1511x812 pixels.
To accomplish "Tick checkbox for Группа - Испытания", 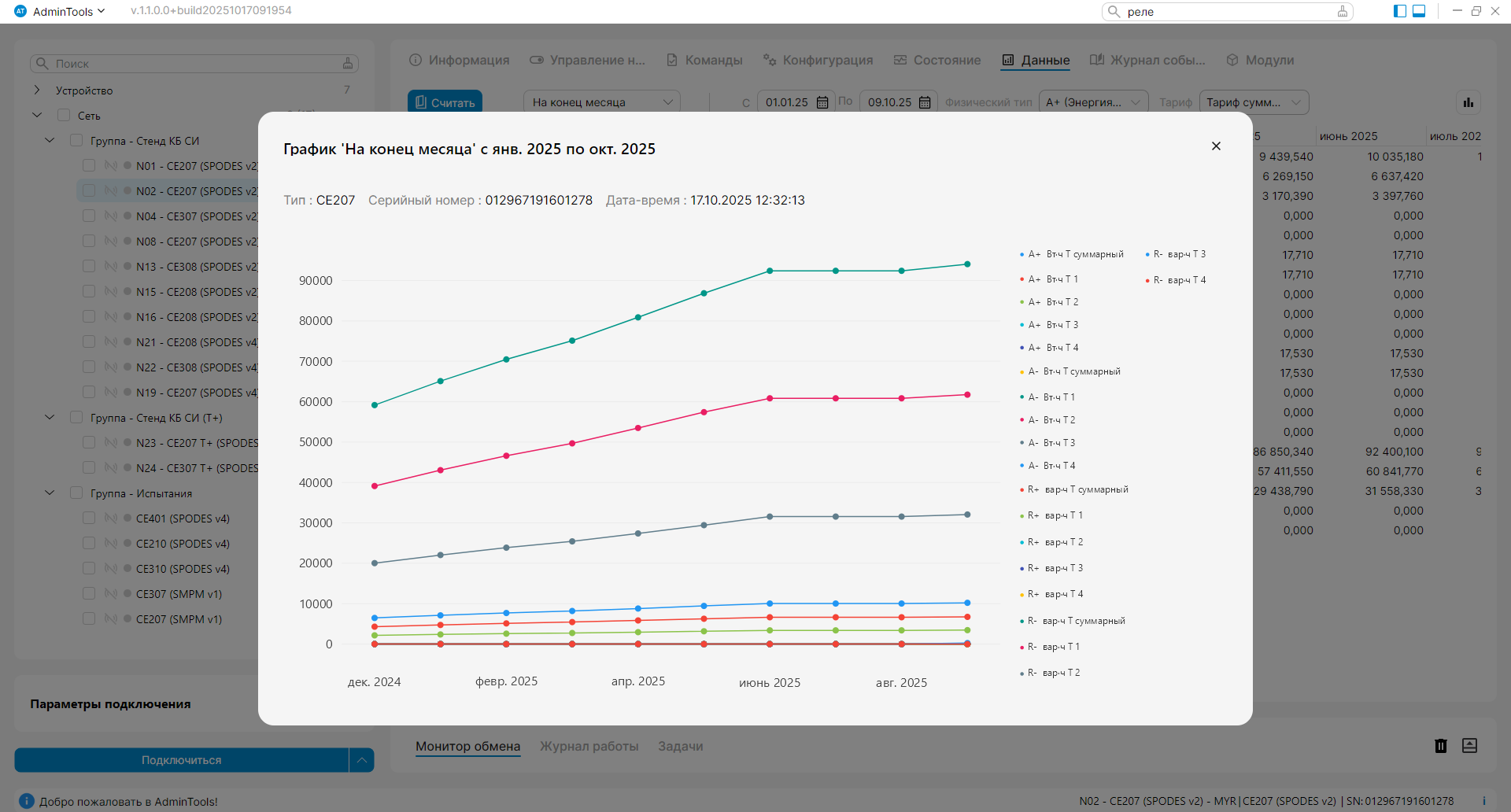I will tap(76, 493).
